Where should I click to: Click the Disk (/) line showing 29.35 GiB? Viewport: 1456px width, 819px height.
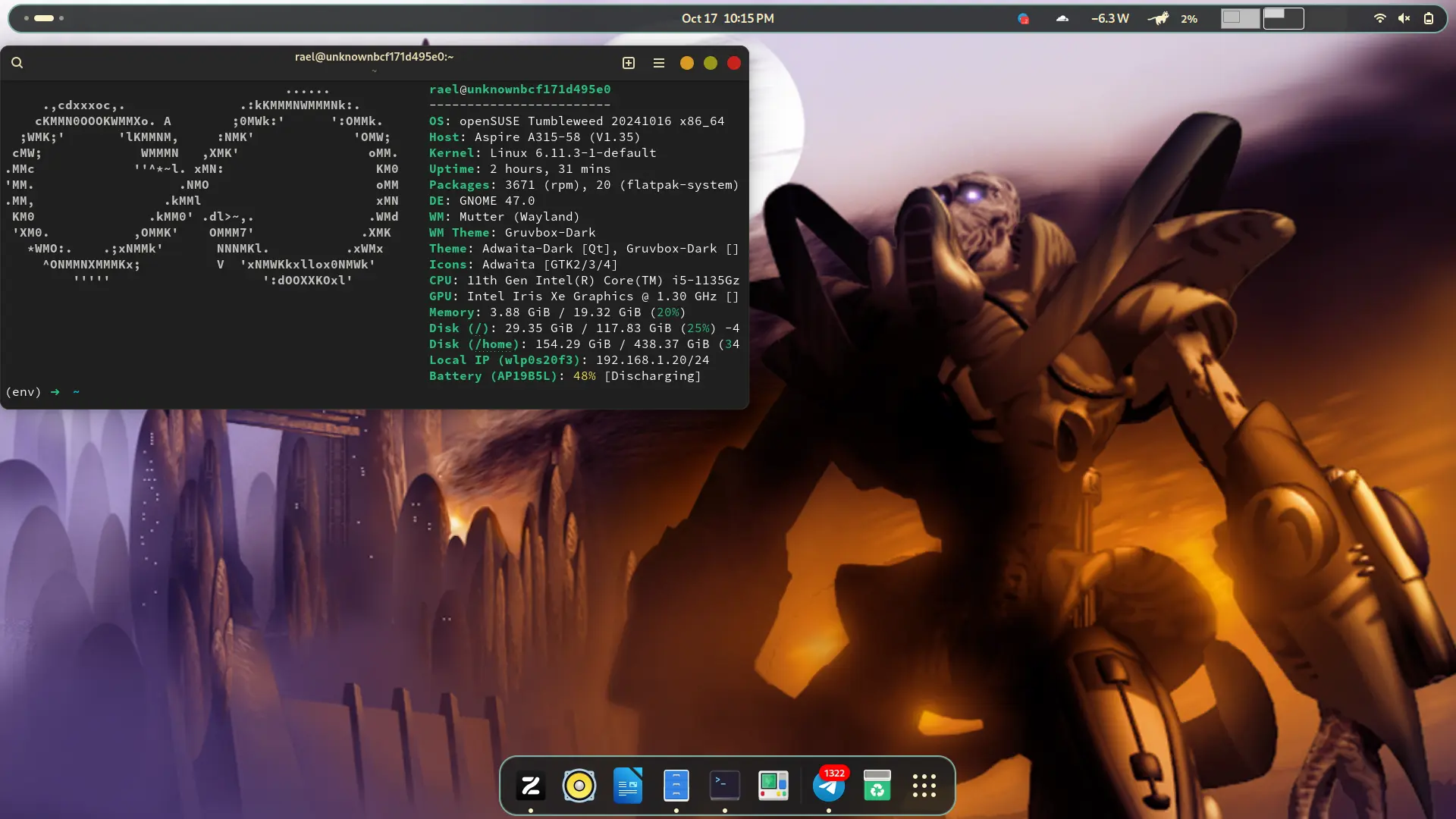click(584, 328)
